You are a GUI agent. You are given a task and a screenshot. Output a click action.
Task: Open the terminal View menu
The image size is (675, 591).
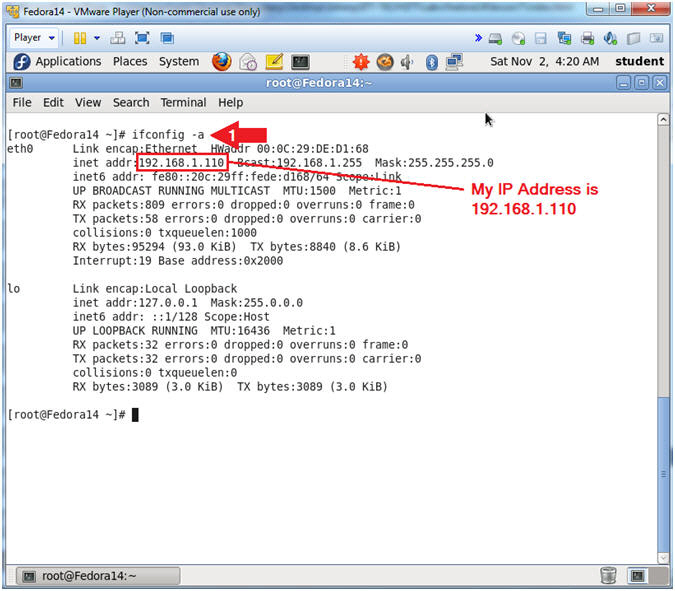pos(88,102)
